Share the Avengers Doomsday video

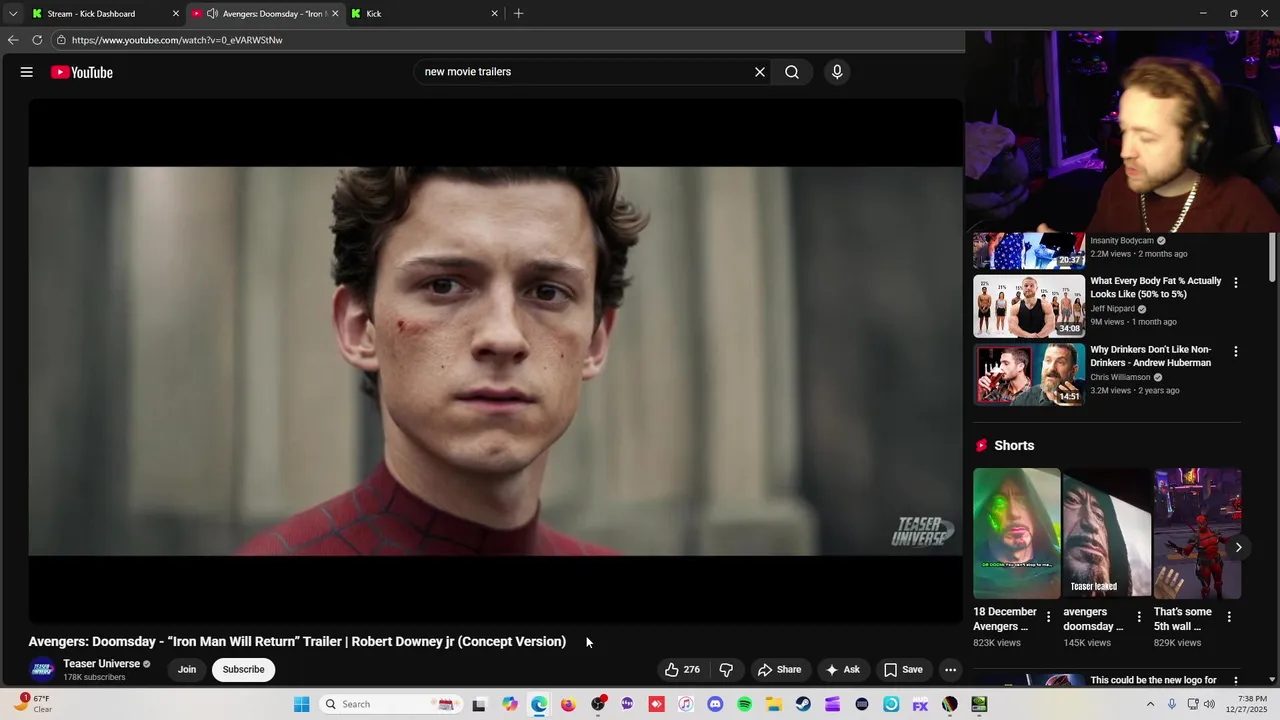[x=779, y=670]
